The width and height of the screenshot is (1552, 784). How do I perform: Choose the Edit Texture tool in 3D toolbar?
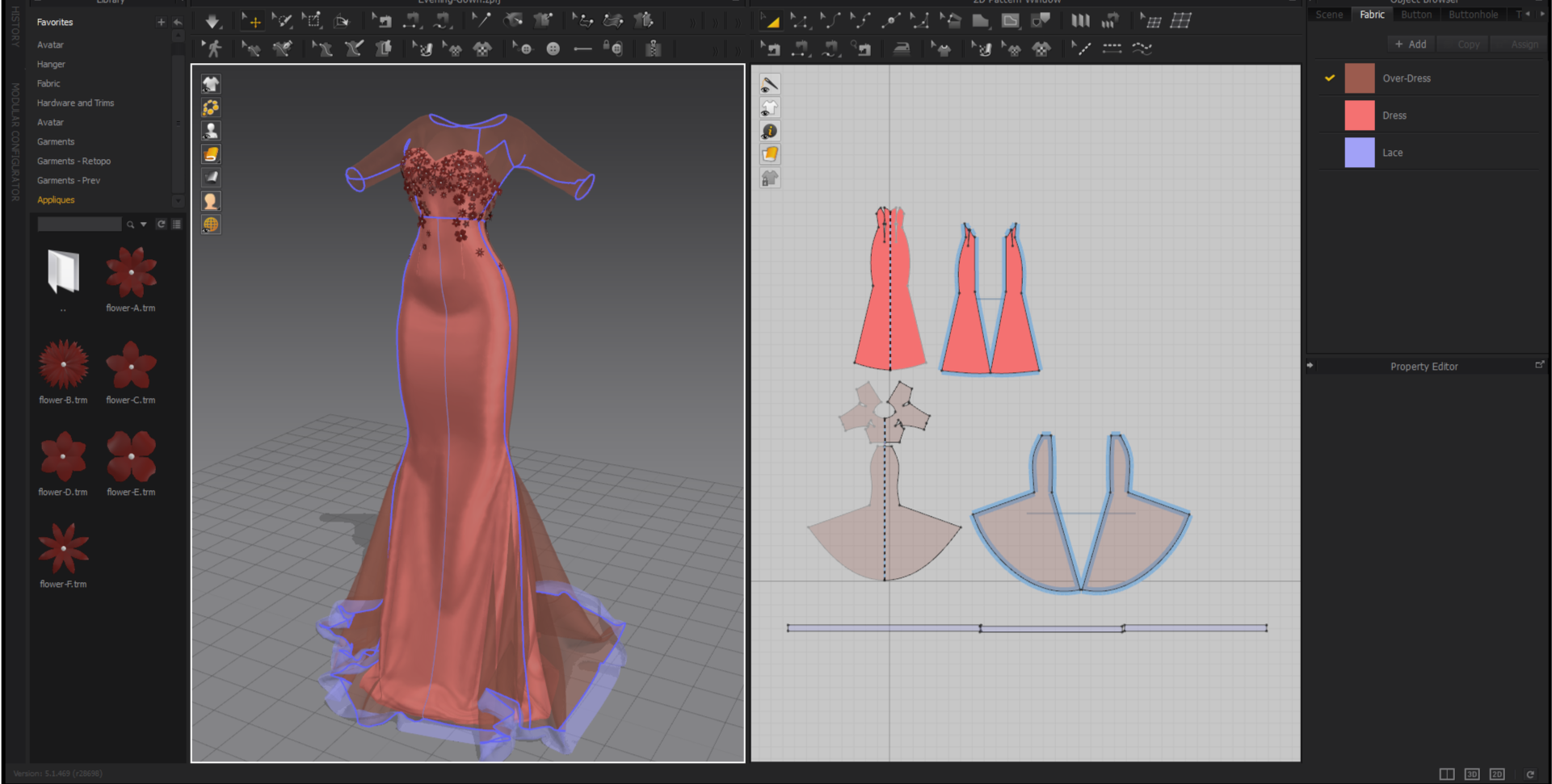click(422, 49)
